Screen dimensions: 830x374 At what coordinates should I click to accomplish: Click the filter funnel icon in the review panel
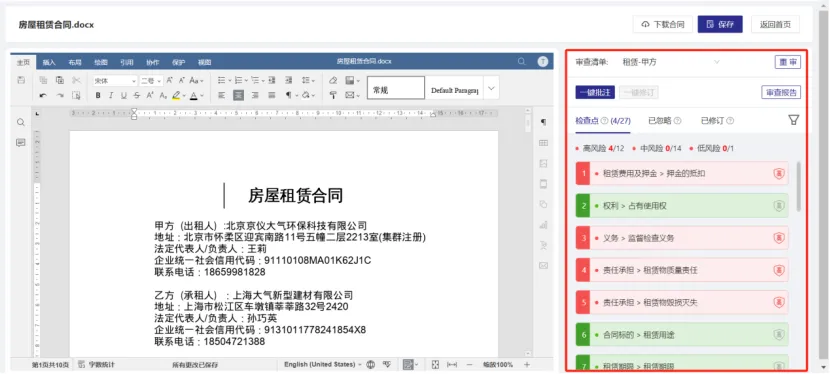tap(793, 120)
